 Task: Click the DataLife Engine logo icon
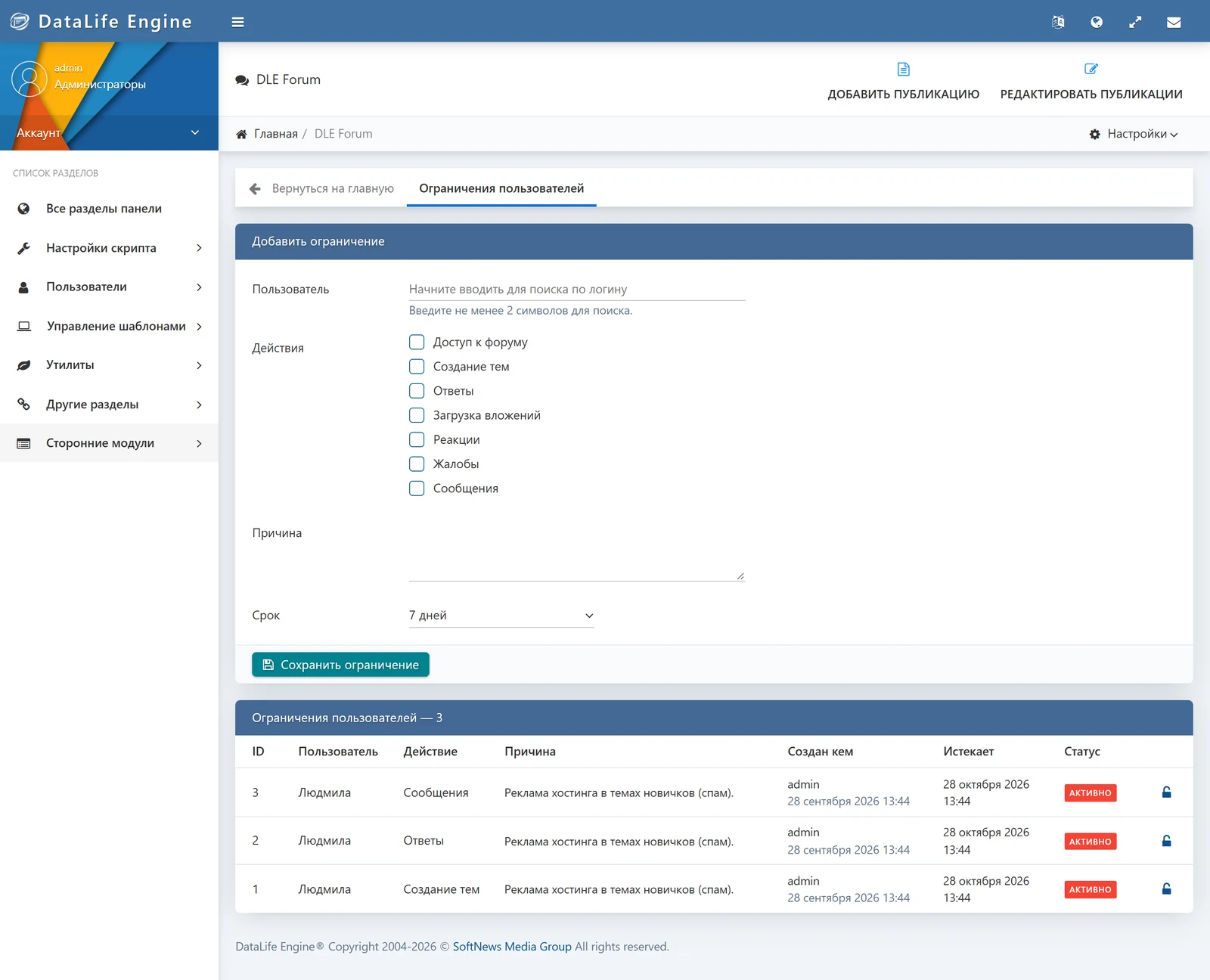tap(20, 21)
